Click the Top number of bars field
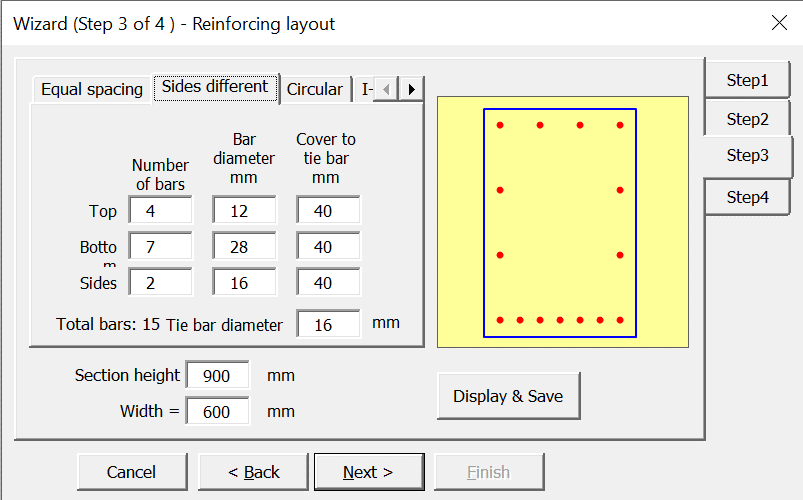This screenshot has height=500, width=803. pyautogui.click(x=160, y=211)
